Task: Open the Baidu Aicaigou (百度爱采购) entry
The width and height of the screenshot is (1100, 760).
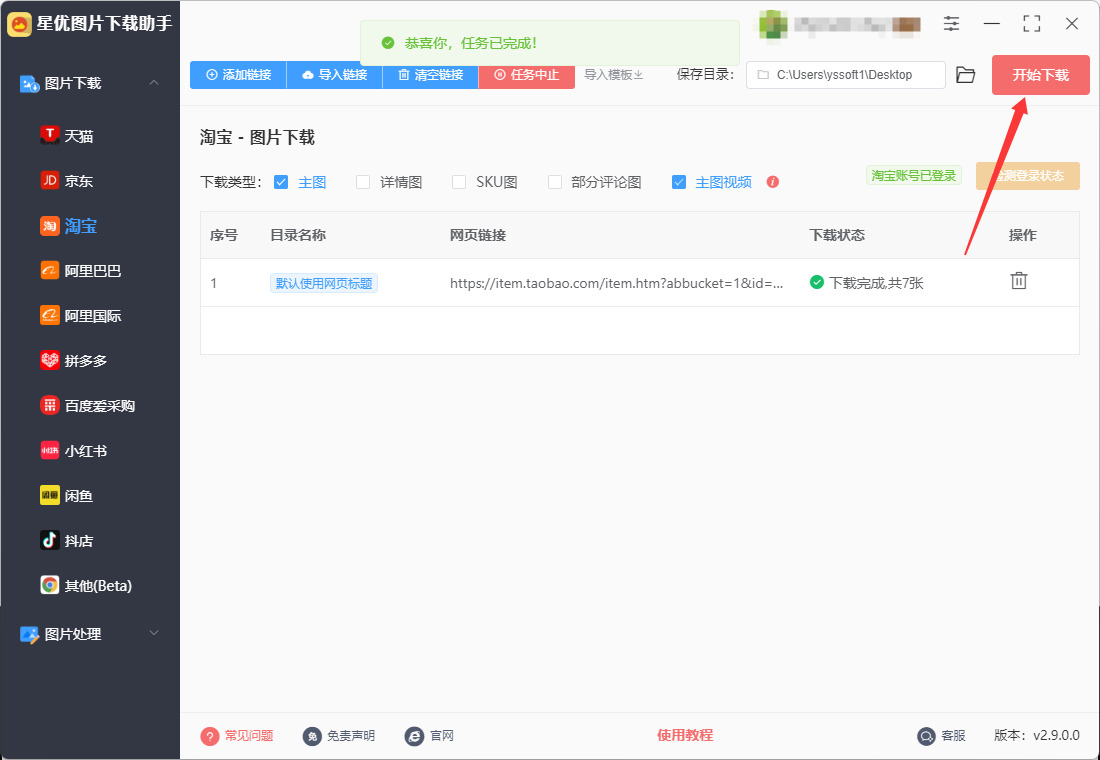Action: point(90,406)
